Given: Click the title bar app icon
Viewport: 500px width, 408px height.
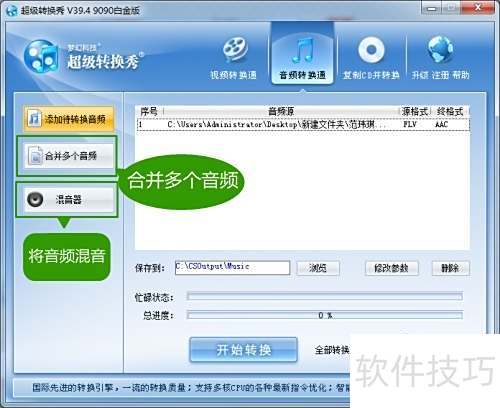Looking at the screenshot, I should 12,10.
